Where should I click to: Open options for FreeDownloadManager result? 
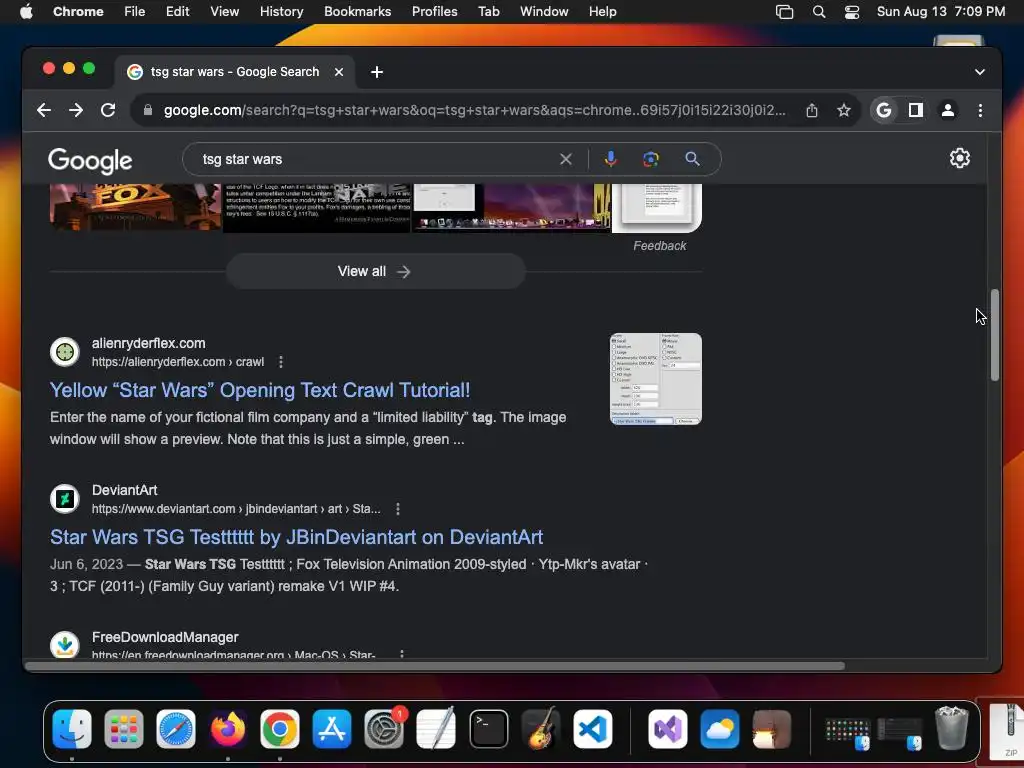pyautogui.click(x=402, y=654)
